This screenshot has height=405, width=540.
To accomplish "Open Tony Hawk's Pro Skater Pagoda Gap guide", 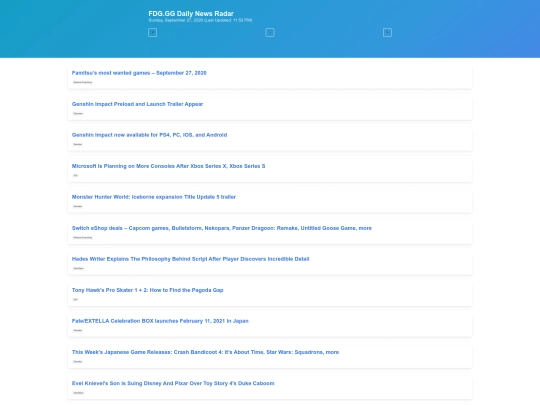I will tap(147, 290).
